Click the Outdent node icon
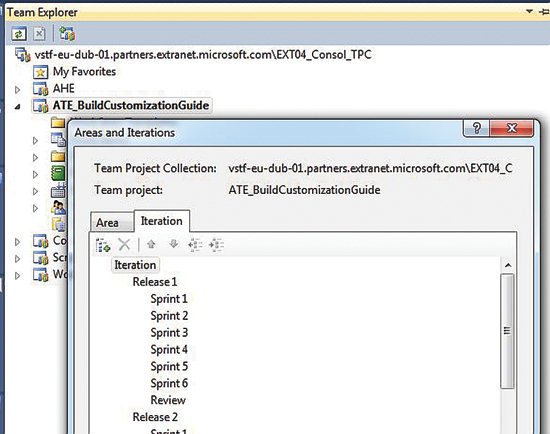The image size is (550, 434). click(195, 245)
